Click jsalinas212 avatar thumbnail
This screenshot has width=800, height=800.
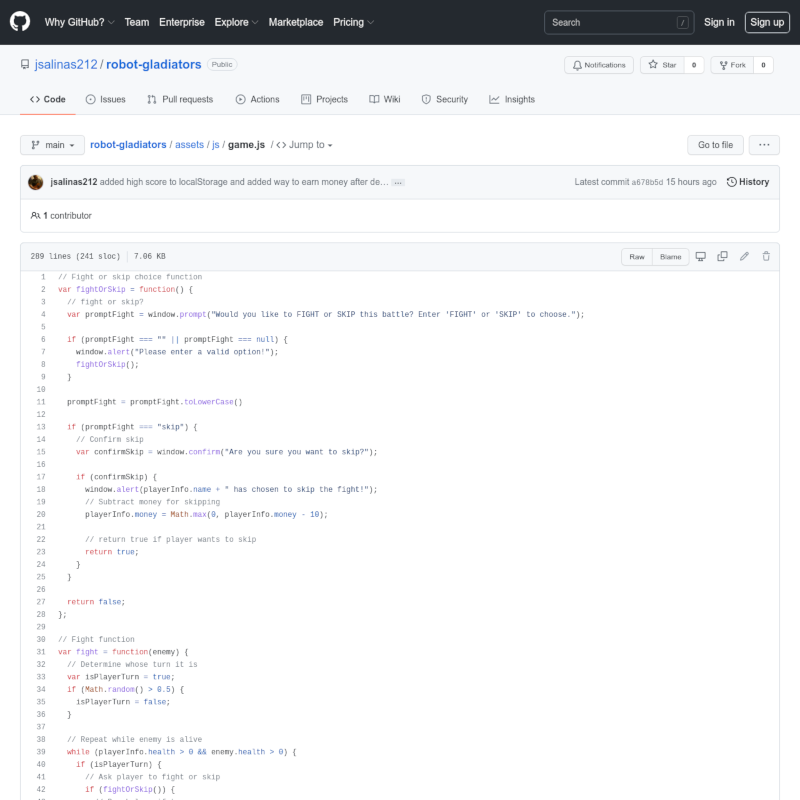point(36,182)
